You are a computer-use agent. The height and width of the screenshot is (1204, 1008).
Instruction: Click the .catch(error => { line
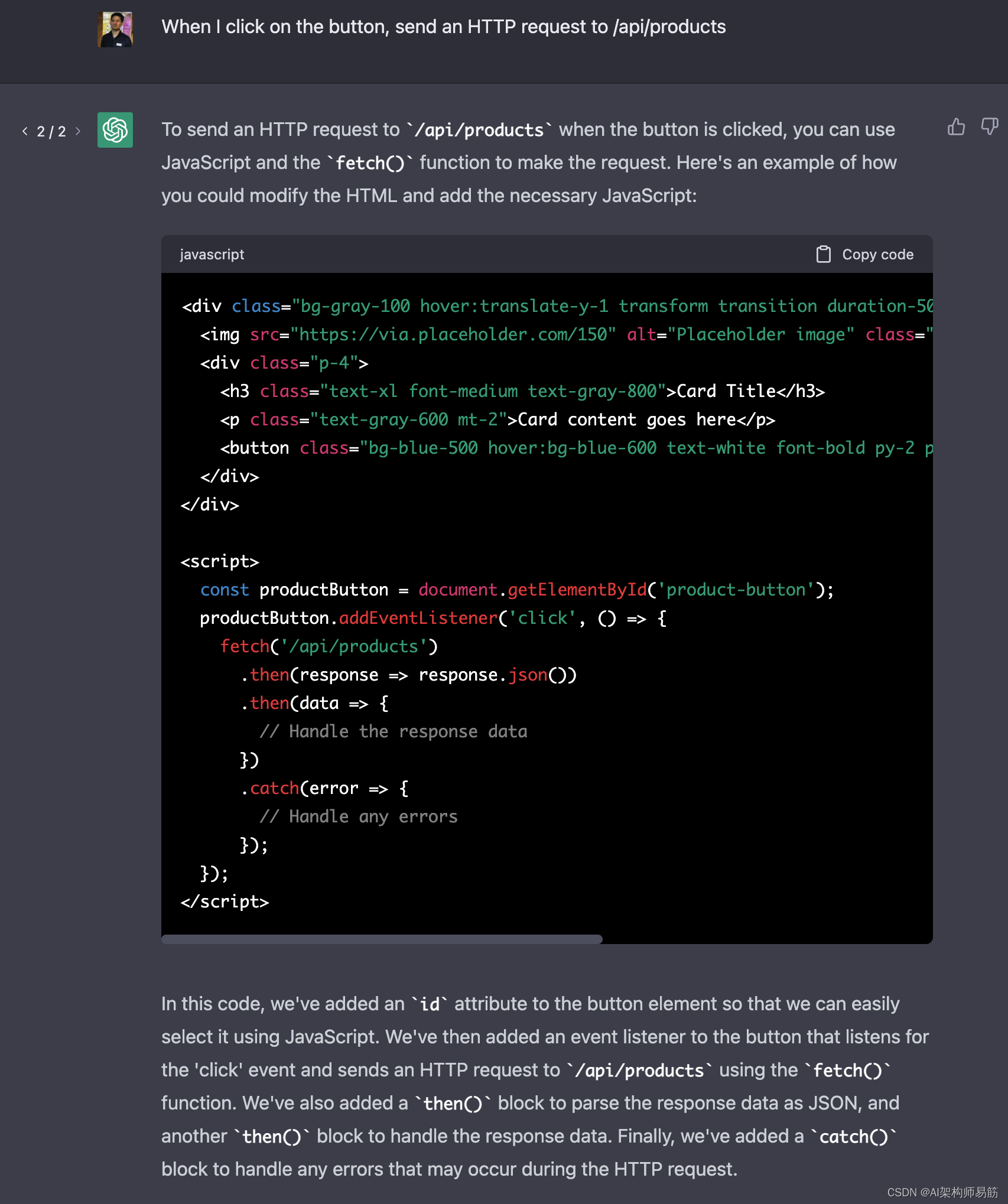[x=324, y=788]
